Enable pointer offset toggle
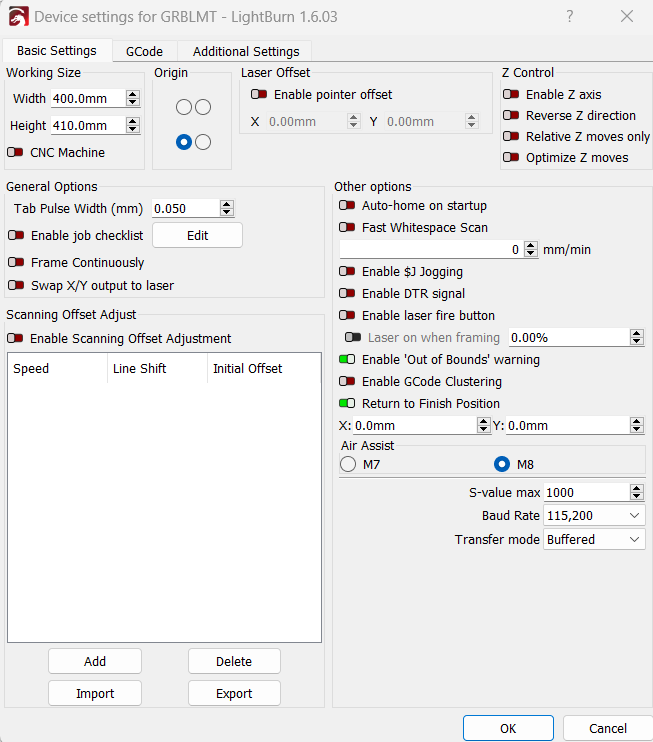 pyautogui.click(x=259, y=94)
